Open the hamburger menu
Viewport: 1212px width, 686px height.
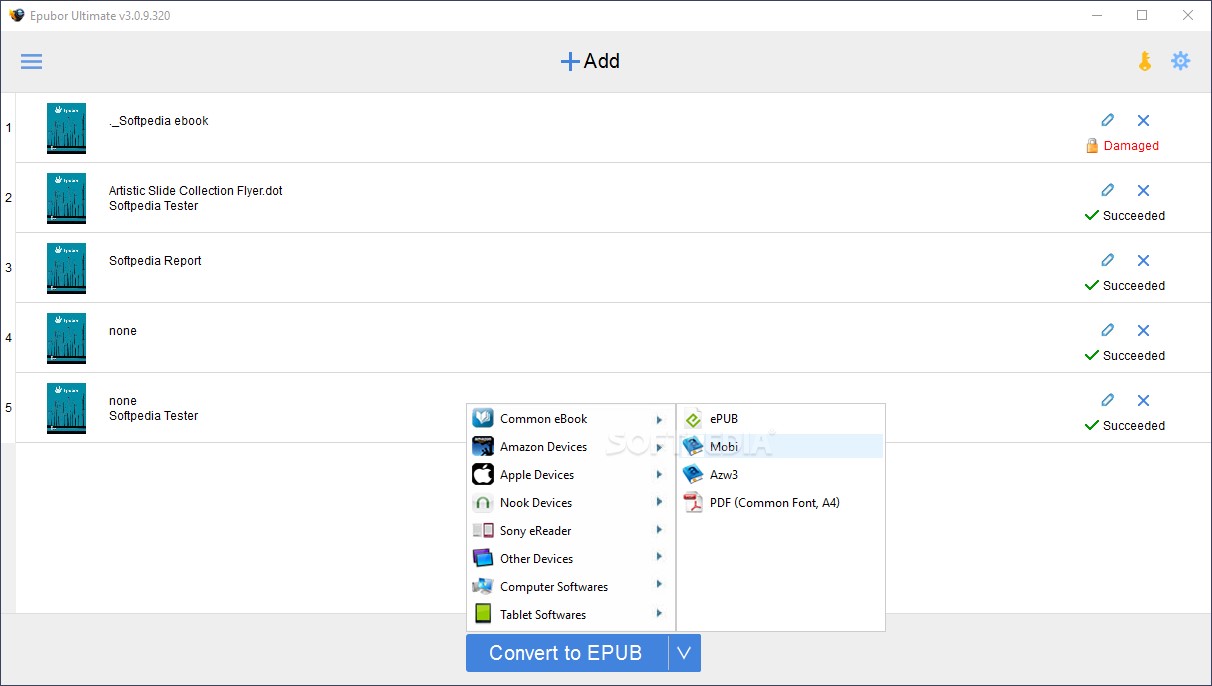pyautogui.click(x=32, y=61)
